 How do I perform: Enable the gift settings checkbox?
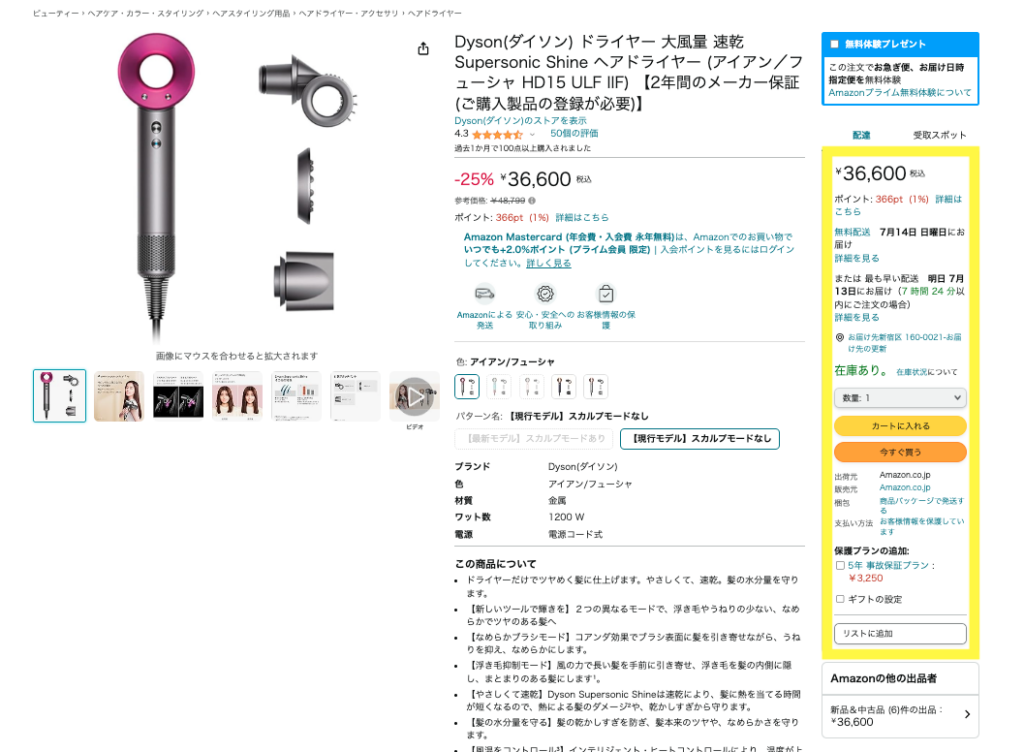pos(840,599)
